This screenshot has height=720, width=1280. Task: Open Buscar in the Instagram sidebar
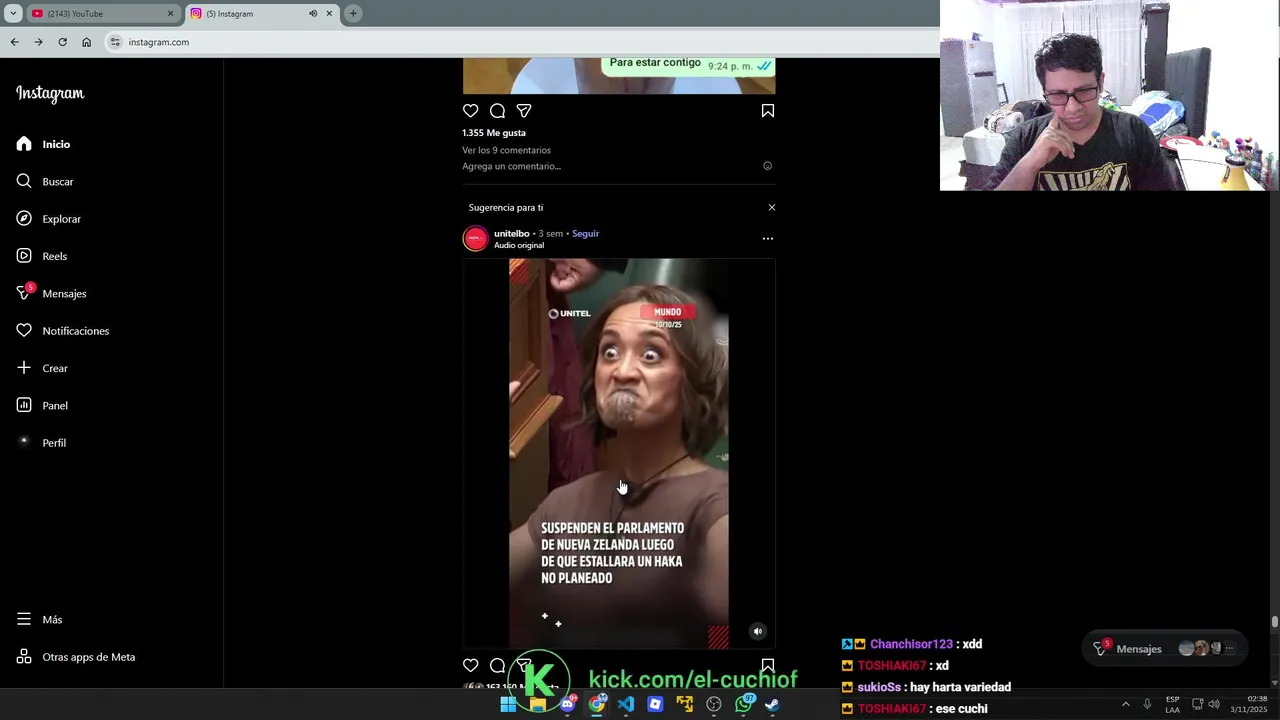(46, 182)
